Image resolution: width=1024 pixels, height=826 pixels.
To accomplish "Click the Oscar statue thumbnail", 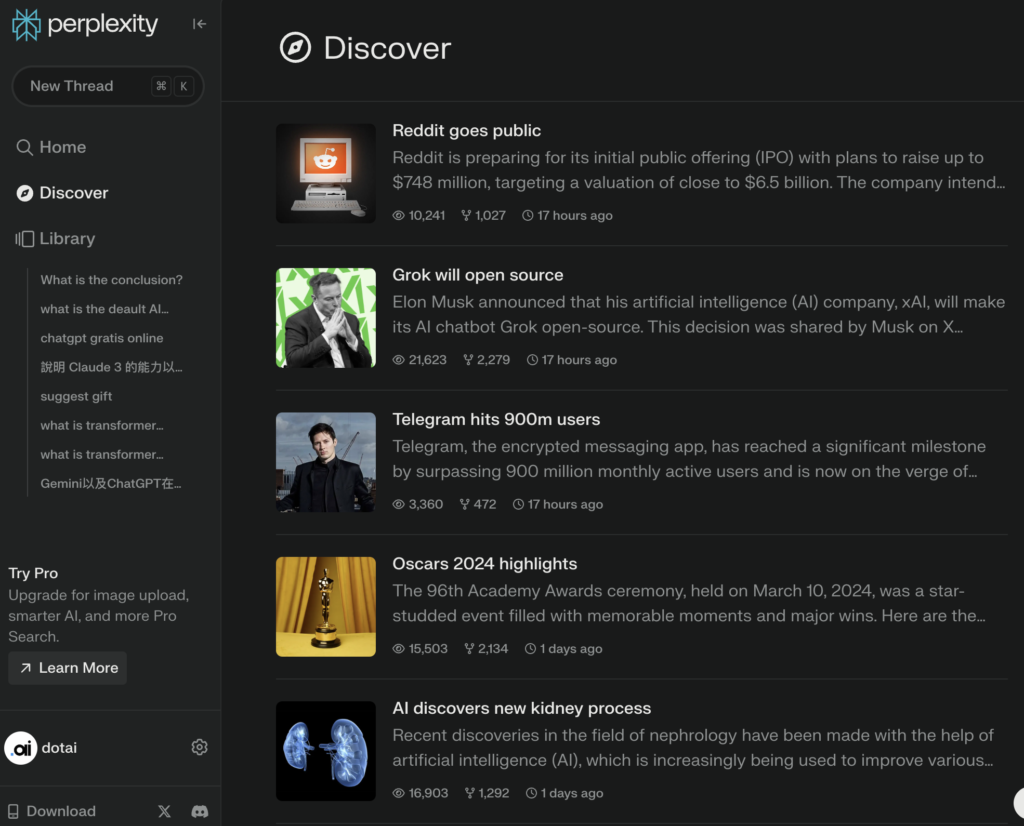I will (326, 607).
